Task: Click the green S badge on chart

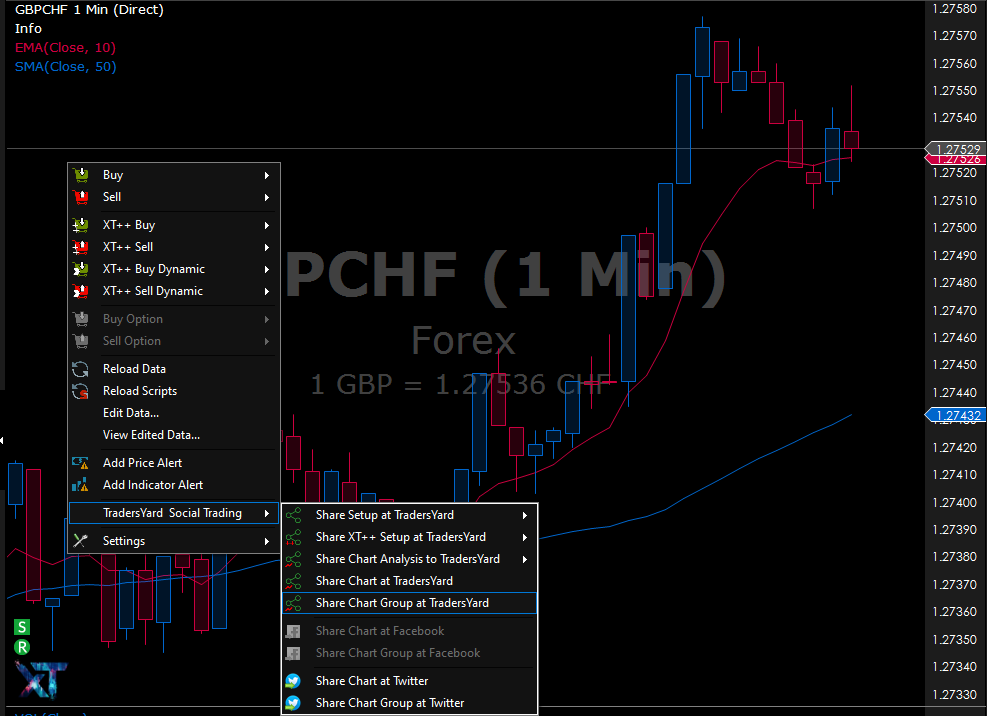Action: tap(22, 627)
